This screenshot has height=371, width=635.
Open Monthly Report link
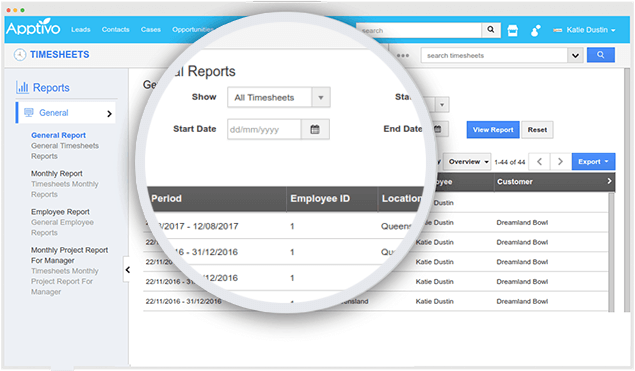pyautogui.click(x=57, y=173)
